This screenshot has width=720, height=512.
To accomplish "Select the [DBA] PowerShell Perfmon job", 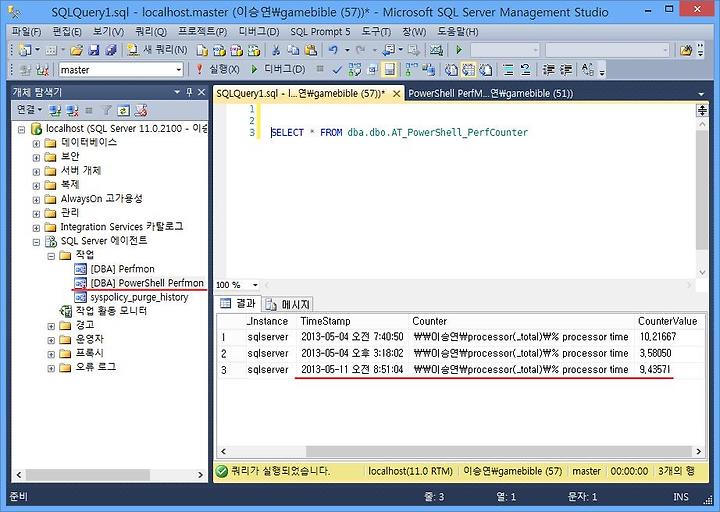I will tap(146, 283).
